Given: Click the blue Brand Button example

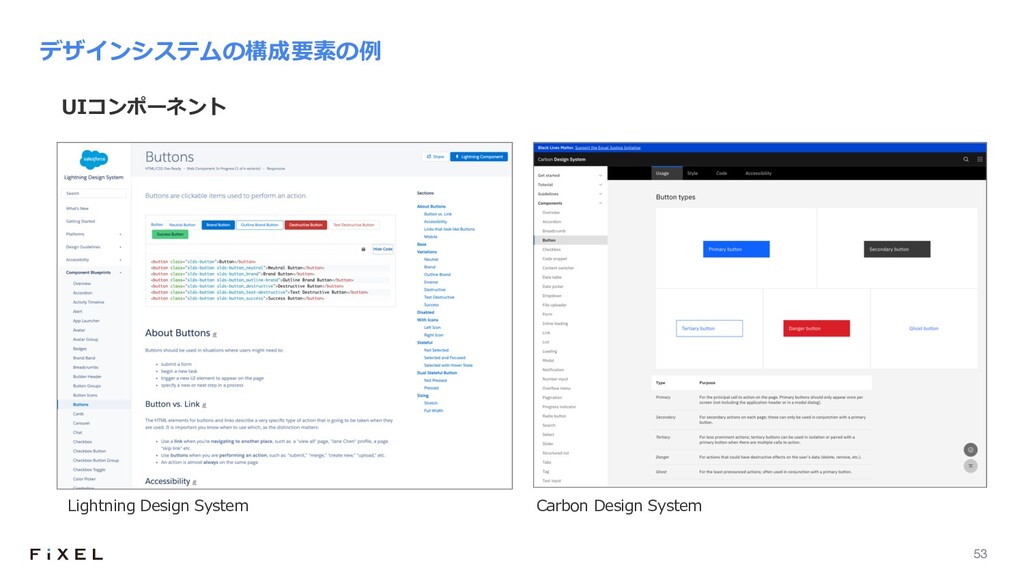Looking at the screenshot, I should [x=218, y=225].
